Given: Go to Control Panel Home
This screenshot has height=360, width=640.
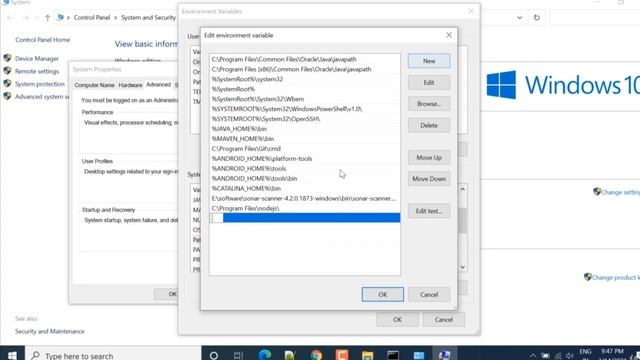Looking at the screenshot, I should pos(42,40).
